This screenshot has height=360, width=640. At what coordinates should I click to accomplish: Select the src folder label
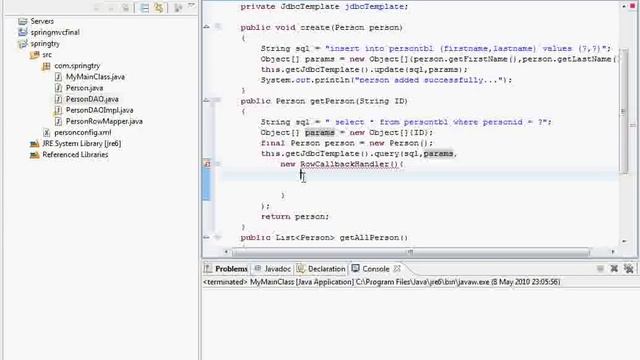point(47,54)
